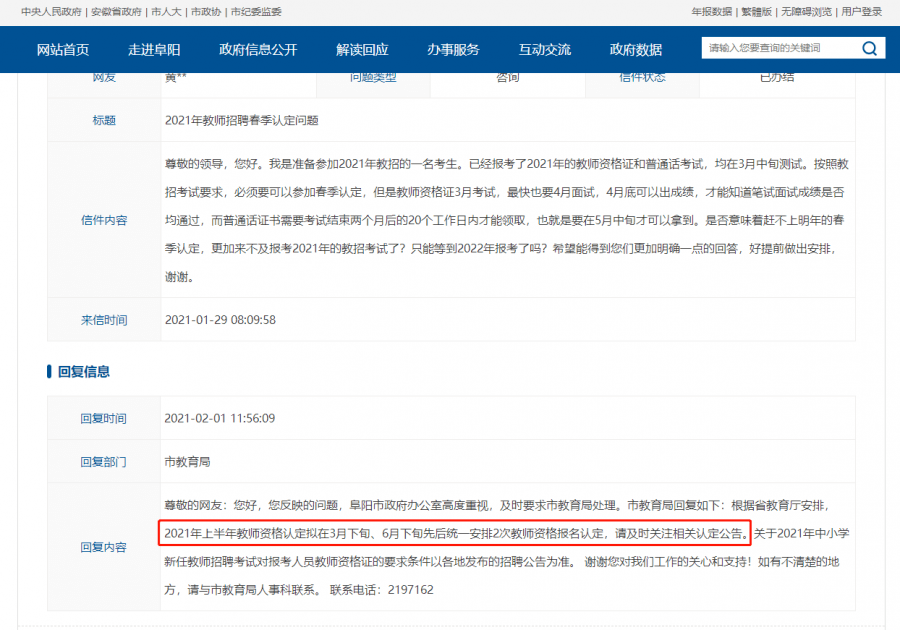Click the 回复信息 section heading

pos(84,372)
